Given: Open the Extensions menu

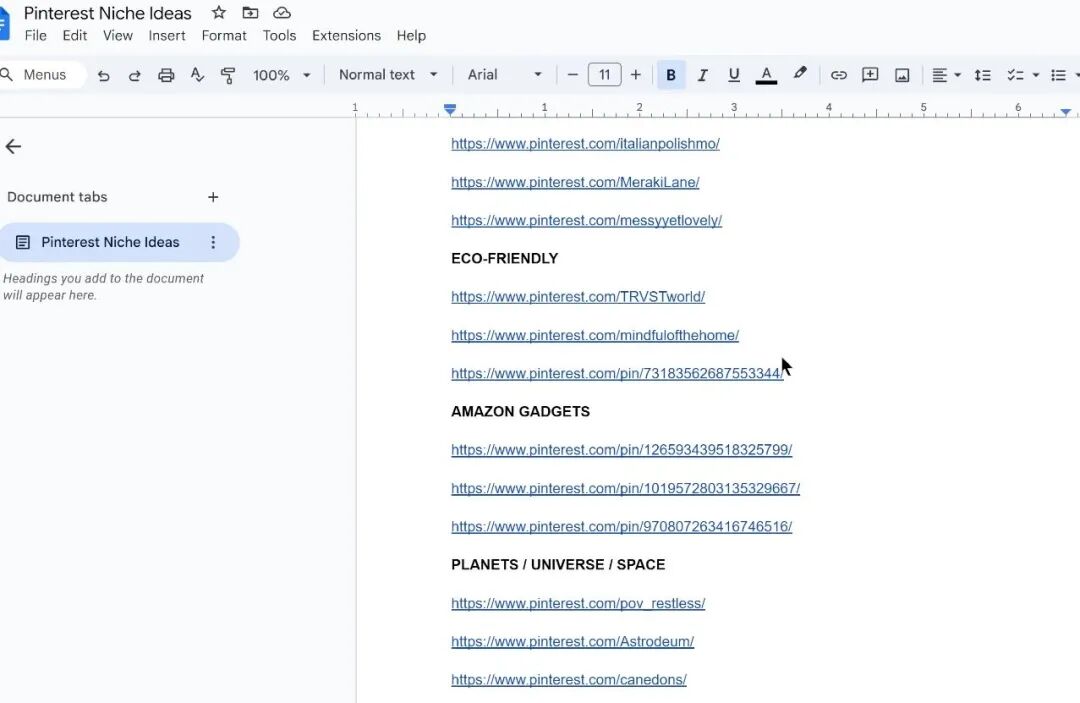Looking at the screenshot, I should pos(346,36).
